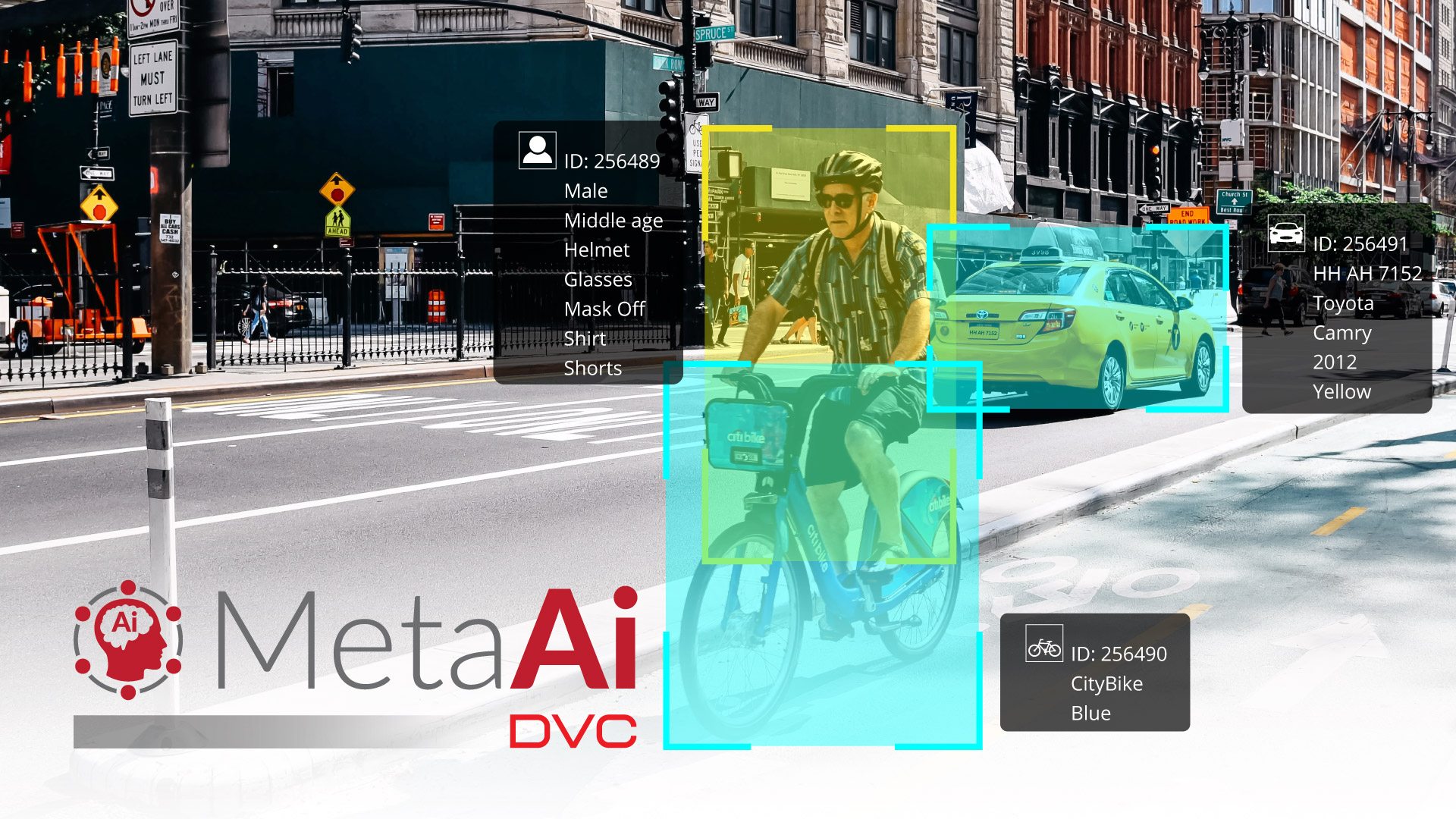This screenshot has width=1456, height=819.
Task: Click the Glasses attribute label
Action: click(x=596, y=279)
